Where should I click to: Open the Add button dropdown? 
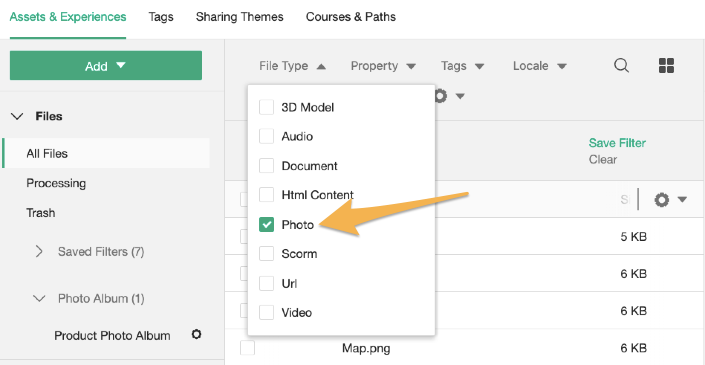click(106, 66)
